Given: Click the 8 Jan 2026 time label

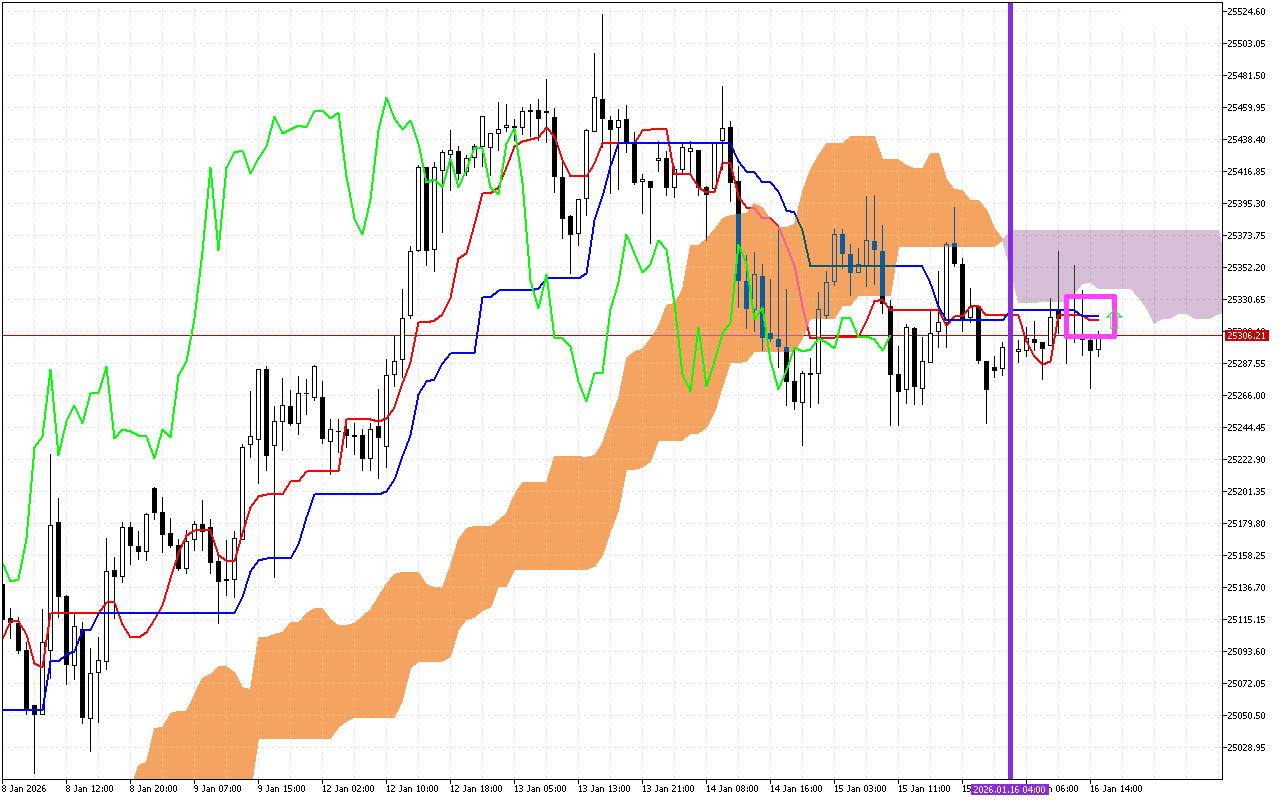Looking at the screenshot, I should click(x=25, y=789).
